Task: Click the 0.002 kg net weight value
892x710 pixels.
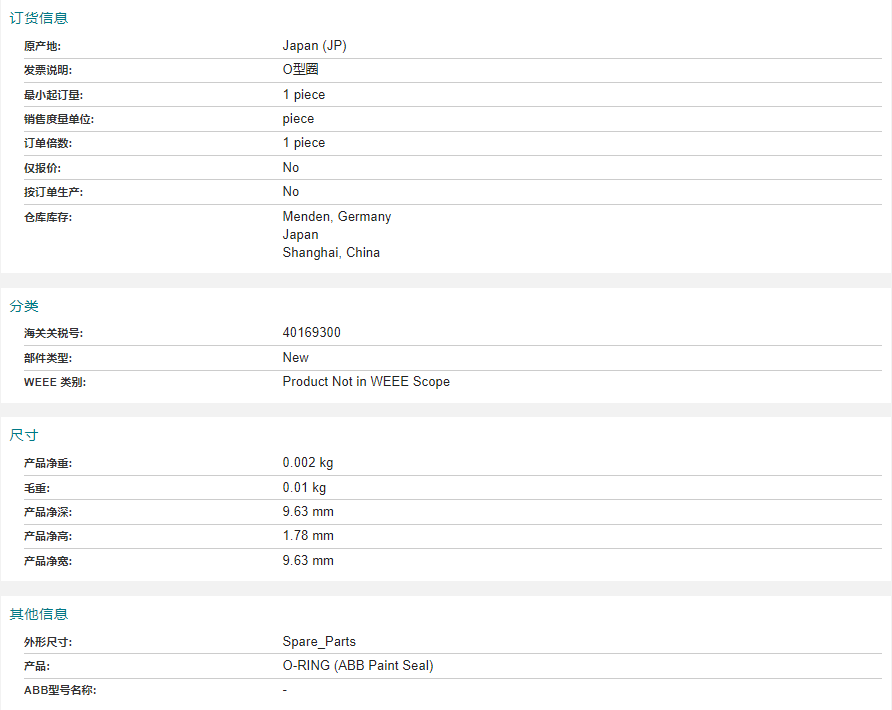Action: point(308,463)
